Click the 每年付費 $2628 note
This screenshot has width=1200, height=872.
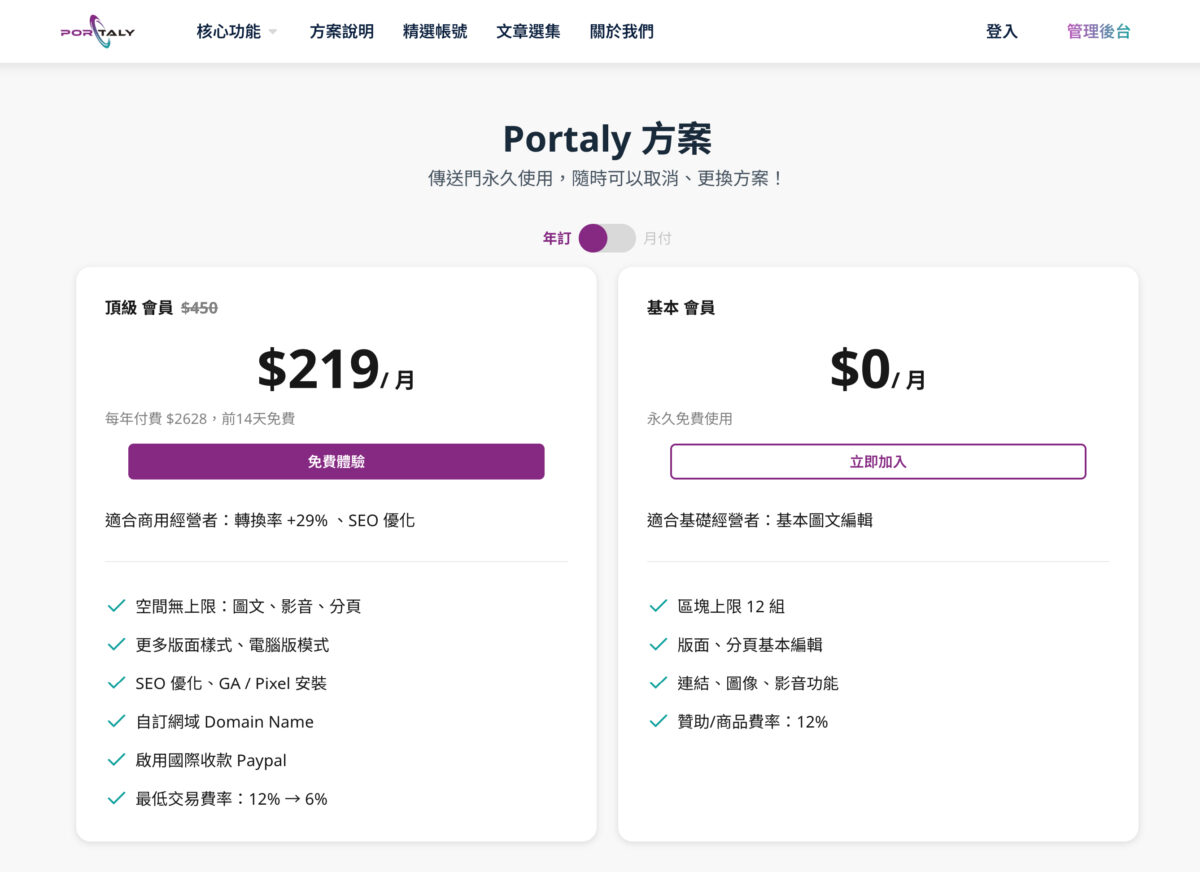click(x=200, y=419)
